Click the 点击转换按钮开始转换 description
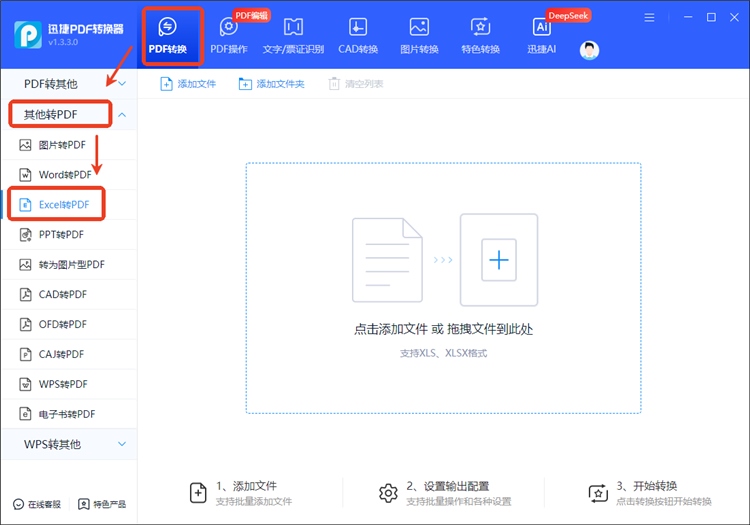The height and width of the screenshot is (525, 750). pos(664,502)
